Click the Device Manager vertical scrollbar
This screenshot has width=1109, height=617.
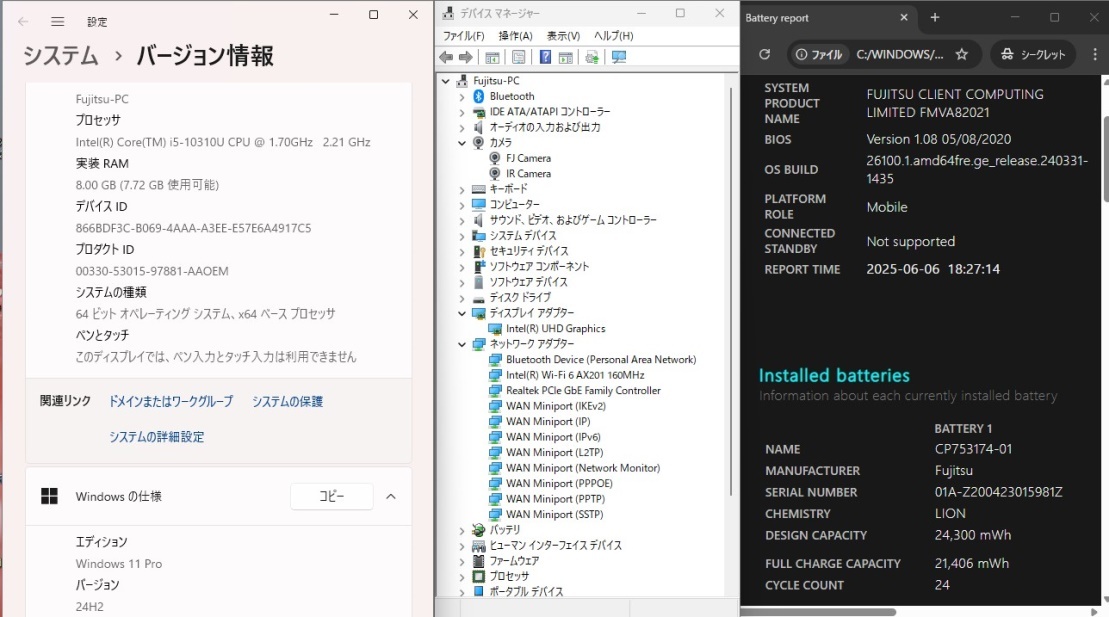731,290
